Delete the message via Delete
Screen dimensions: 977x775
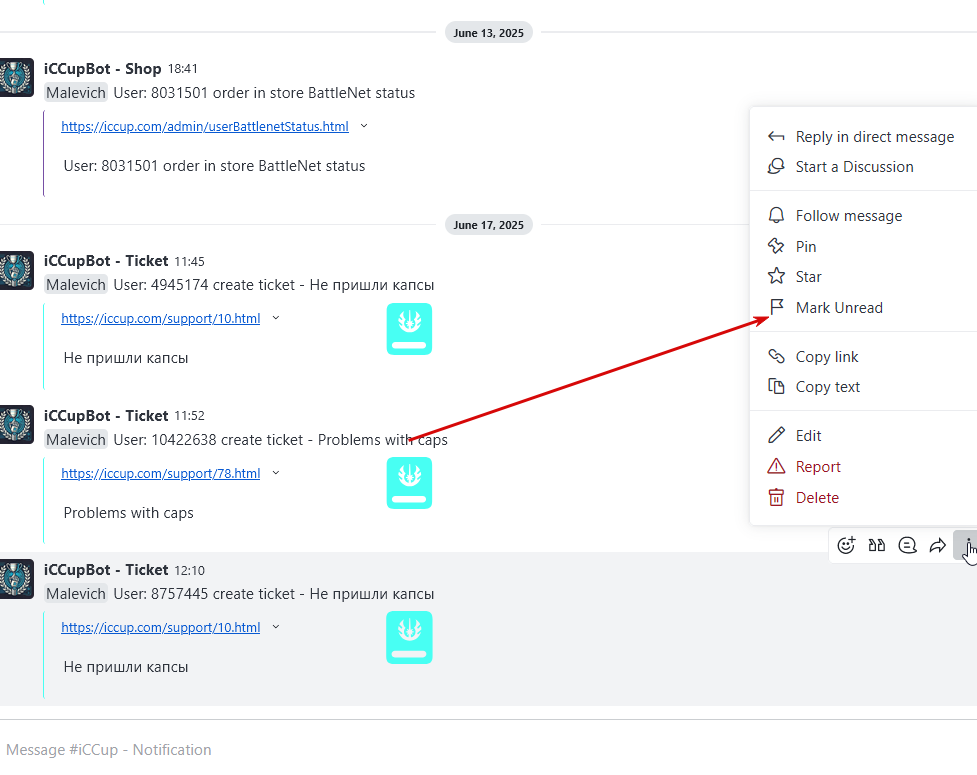(x=863, y=497)
